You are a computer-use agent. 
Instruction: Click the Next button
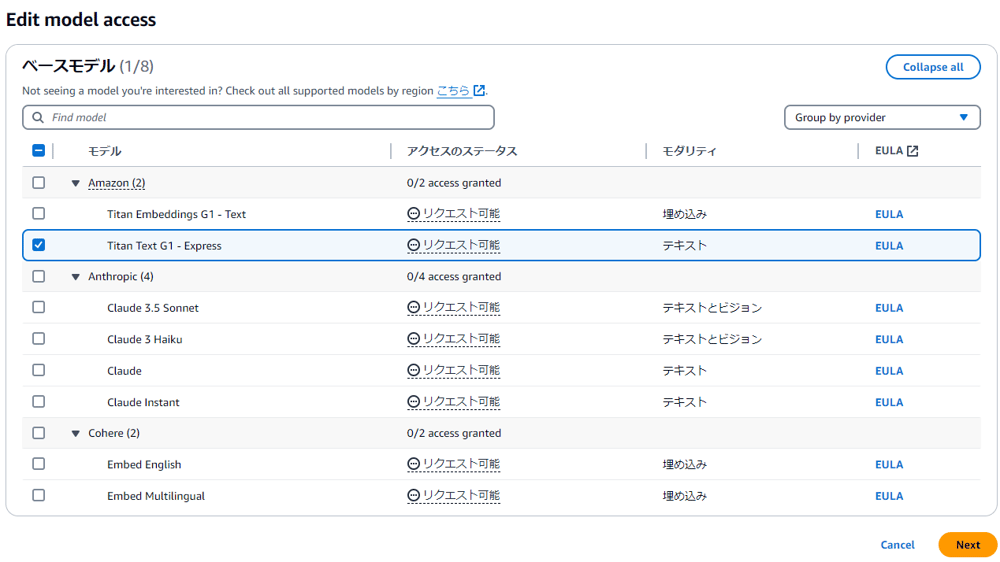(967, 545)
